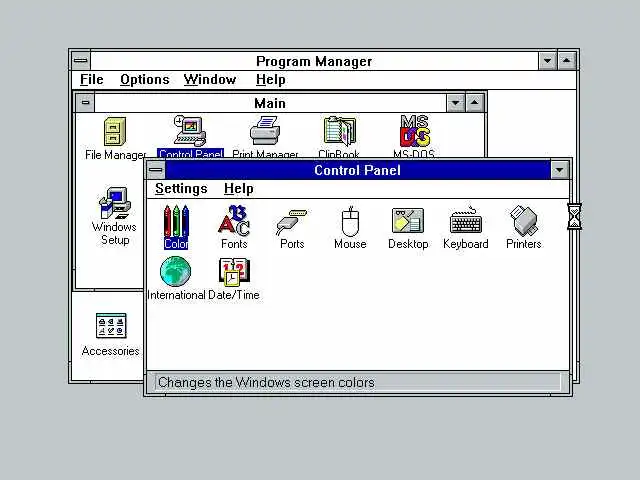Open Options menu in Program Manager
Viewport: 640px width, 480px height.
[144, 80]
